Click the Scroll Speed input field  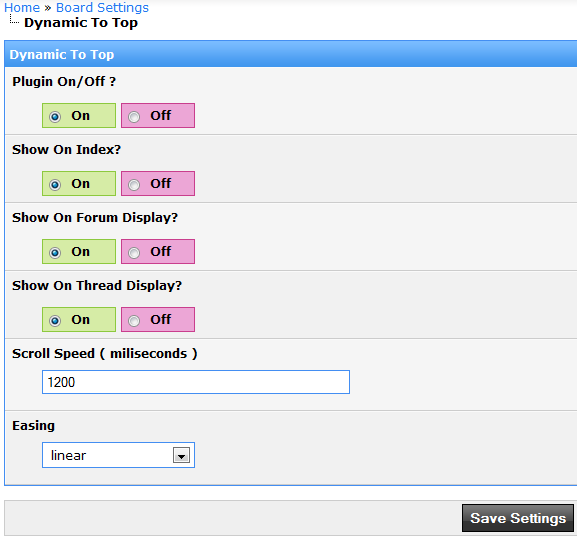click(196, 382)
